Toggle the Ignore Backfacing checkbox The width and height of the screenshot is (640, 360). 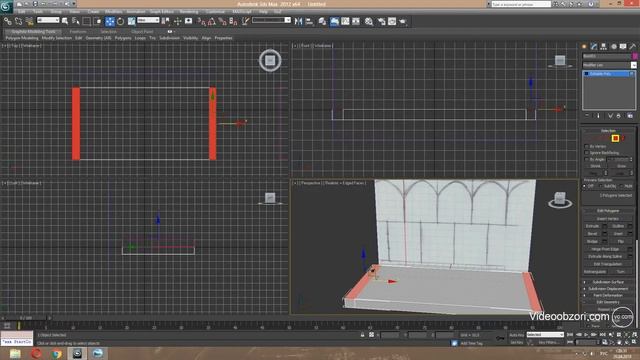click(x=587, y=153)
